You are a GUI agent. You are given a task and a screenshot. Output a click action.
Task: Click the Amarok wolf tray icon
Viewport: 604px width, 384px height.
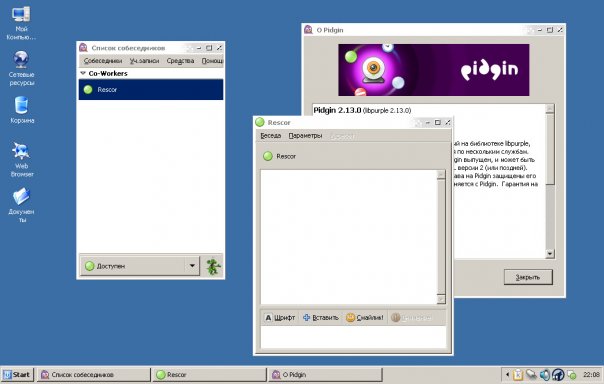point(558,375)
